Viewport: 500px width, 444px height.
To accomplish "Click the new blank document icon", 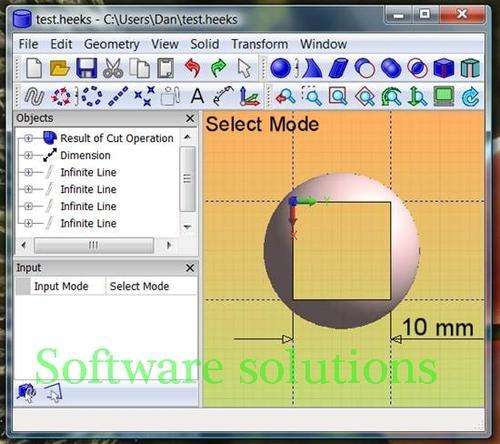I will (34, 68).
